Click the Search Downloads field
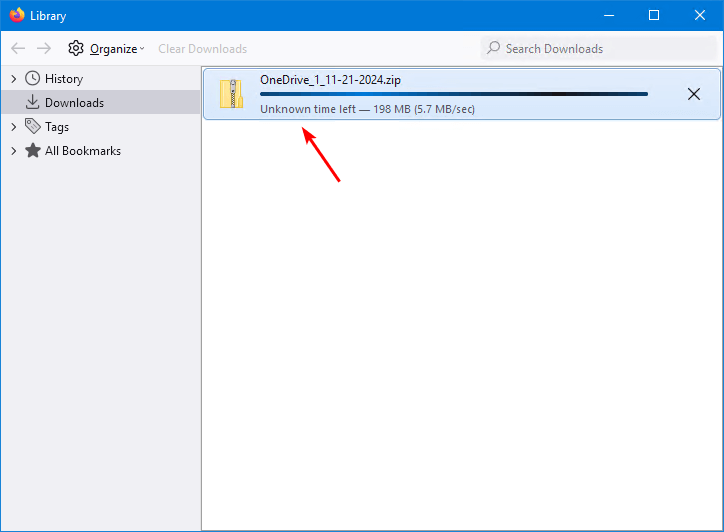The height and width of the screenshot is (532, 724). pyautogui.click(x=598, y=48)
